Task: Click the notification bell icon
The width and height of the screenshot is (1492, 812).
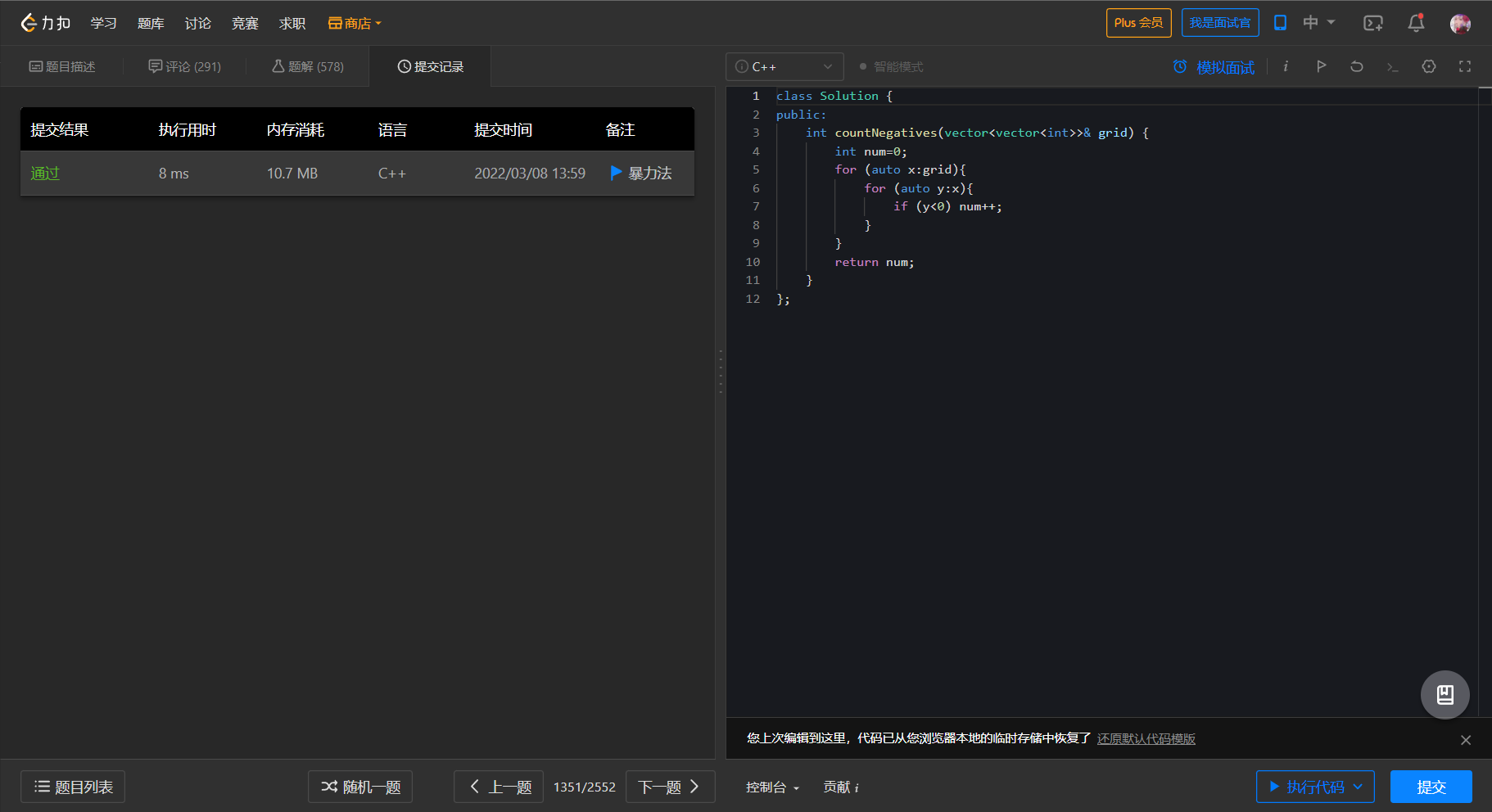Action: (x=1416, y=24)
